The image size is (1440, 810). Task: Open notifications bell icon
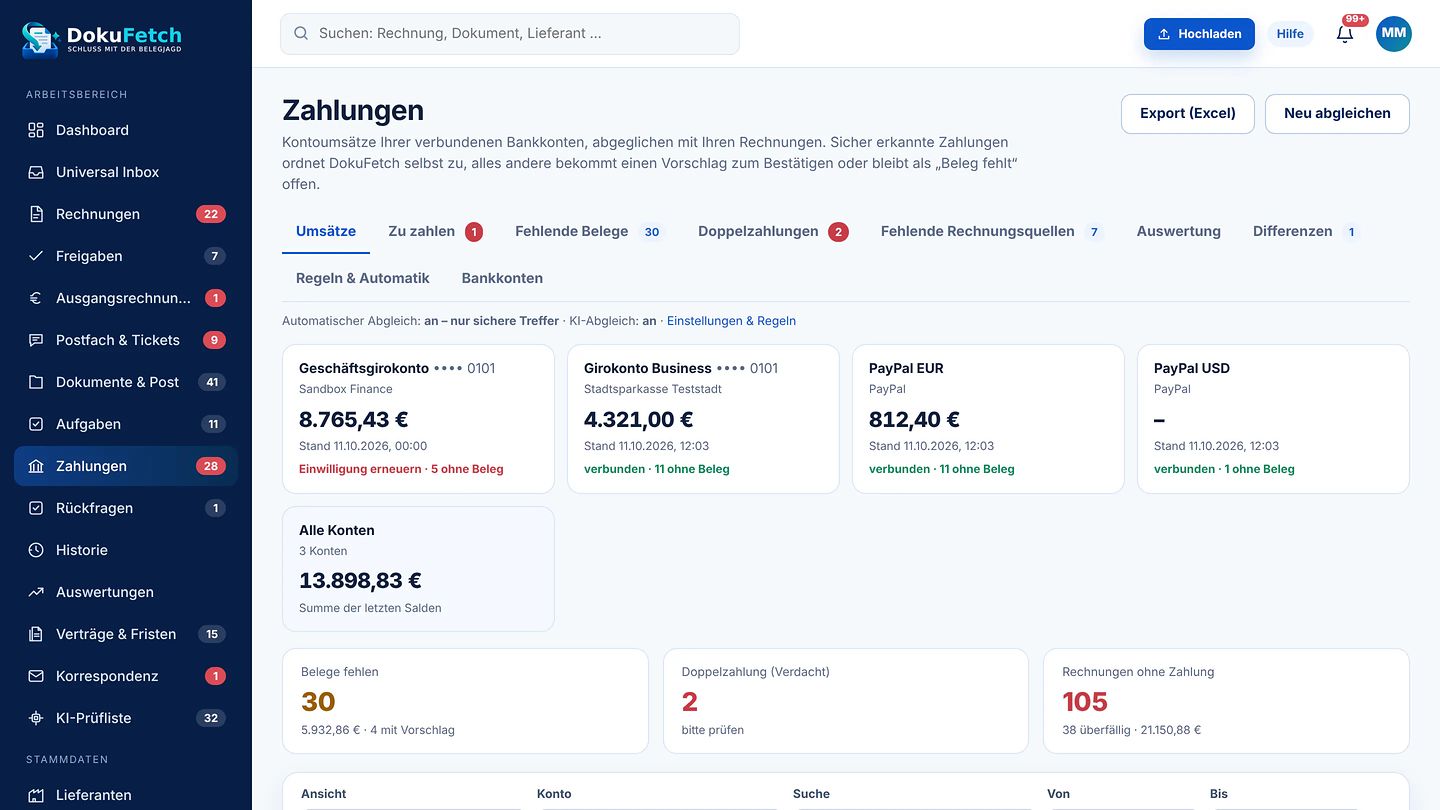click(1345, 34)
